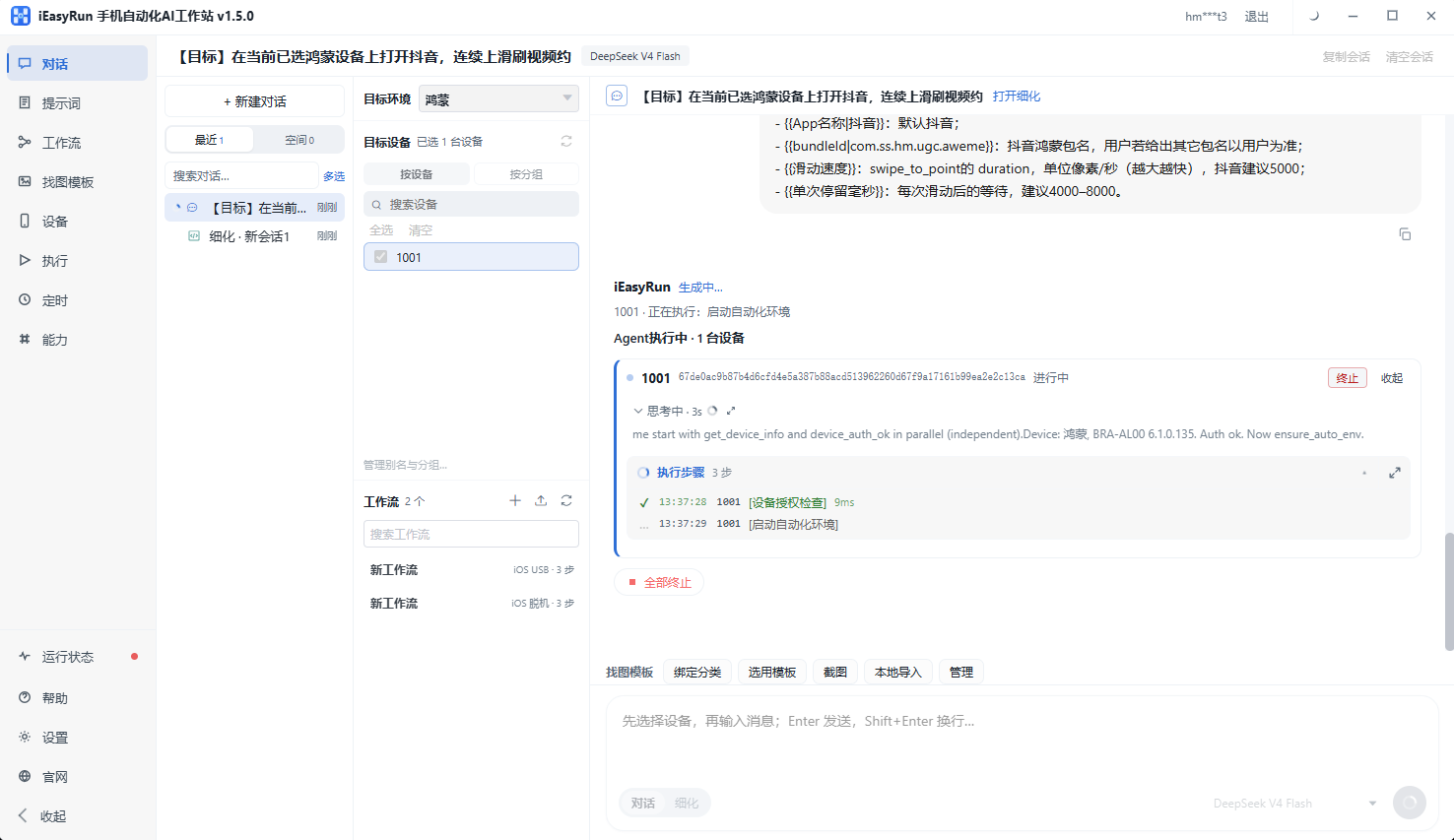Switch to the 最近 tab
This screenshot has width=1454, height=840.
pos(210,140)
